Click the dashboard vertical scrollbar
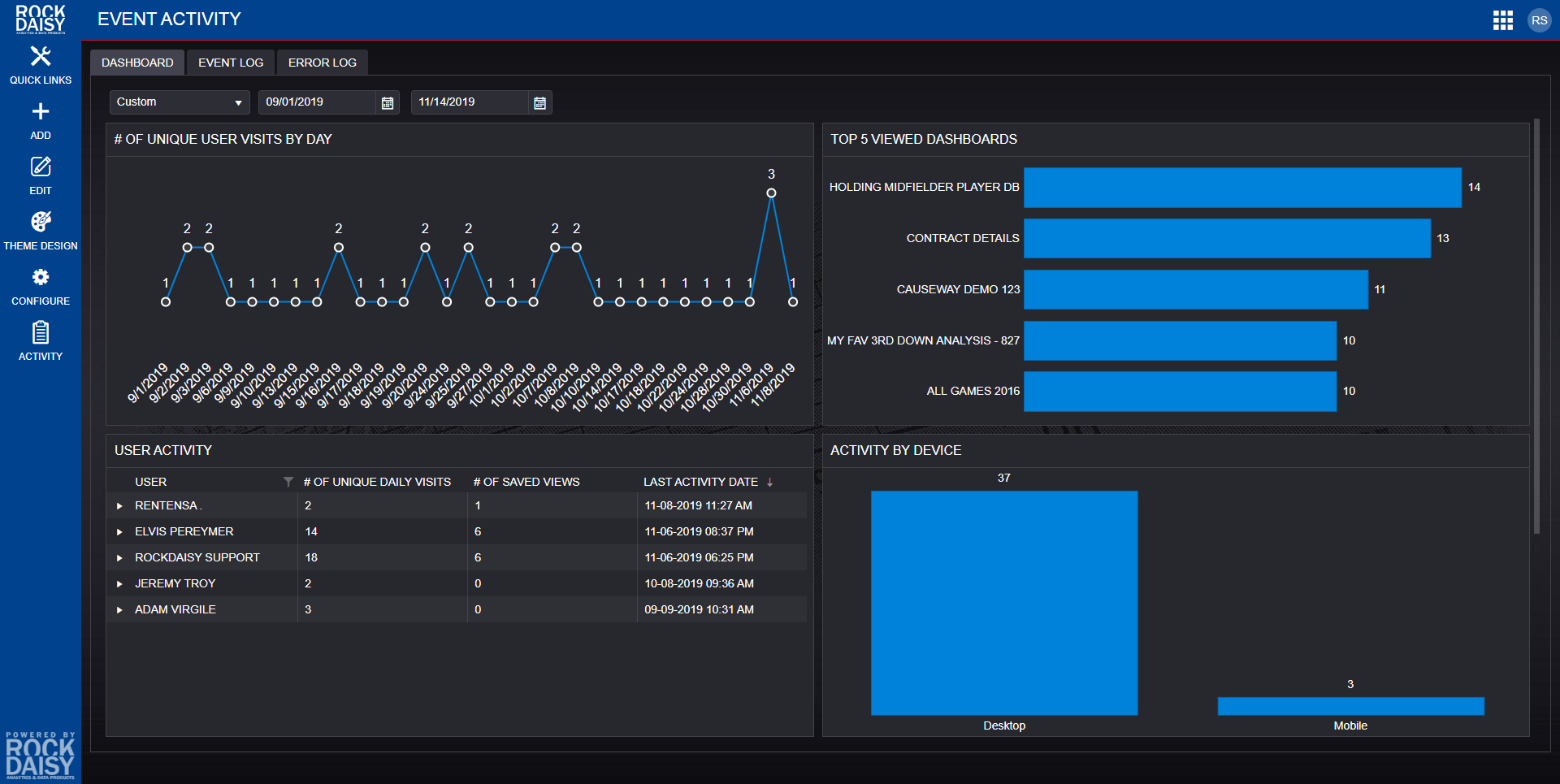1560x784 pixels. coord(1536,327)
